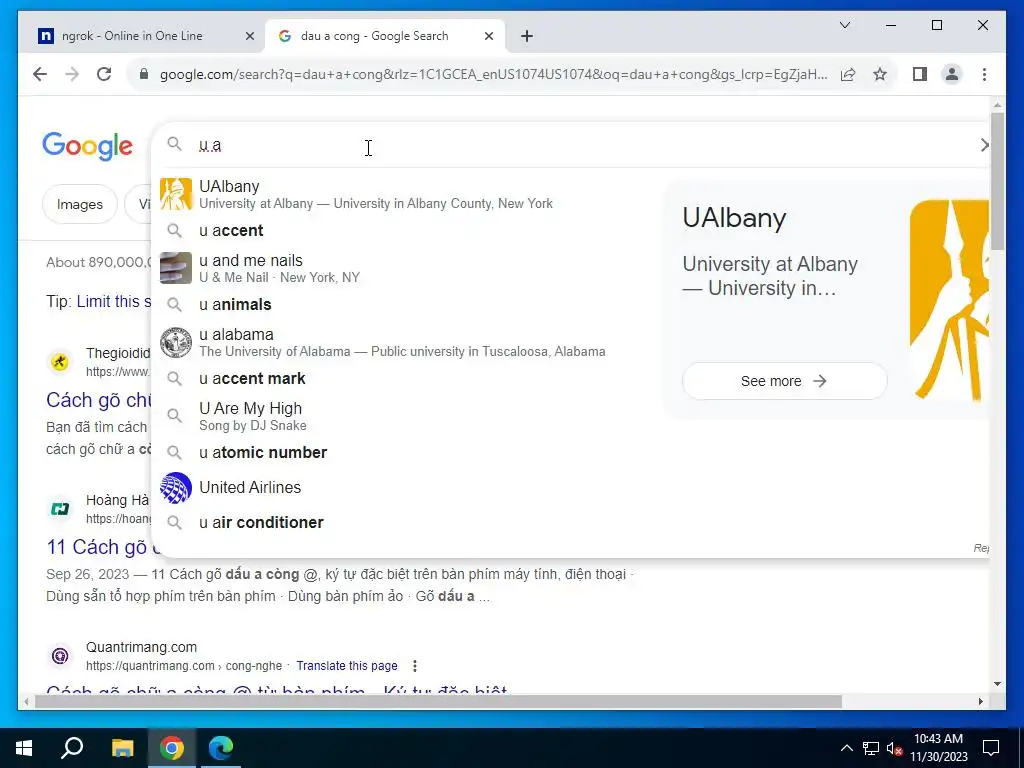Image resolution: width=1024 pixels, height=768 pixels.
Task: Click the Hoàng Hà result favicon
Action: 60,509
